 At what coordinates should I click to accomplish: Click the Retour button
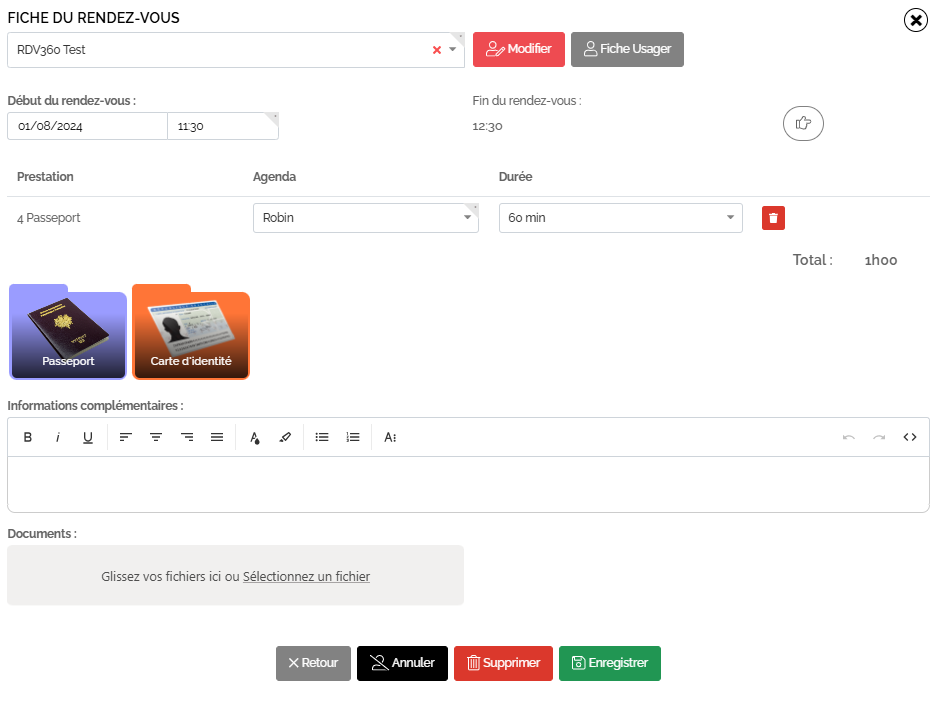tap(313, 663)
